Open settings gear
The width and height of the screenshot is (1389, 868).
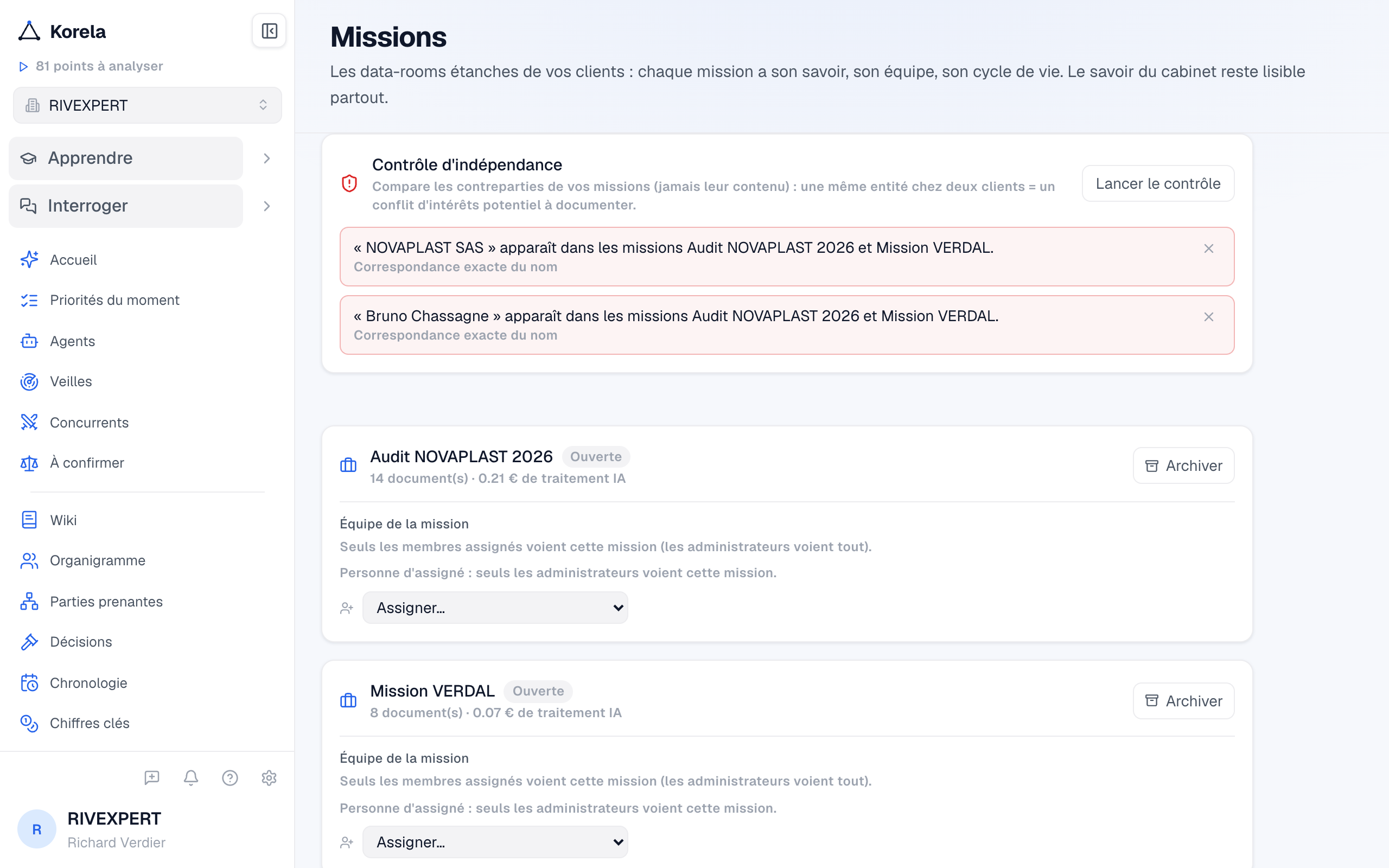point(269,778)
